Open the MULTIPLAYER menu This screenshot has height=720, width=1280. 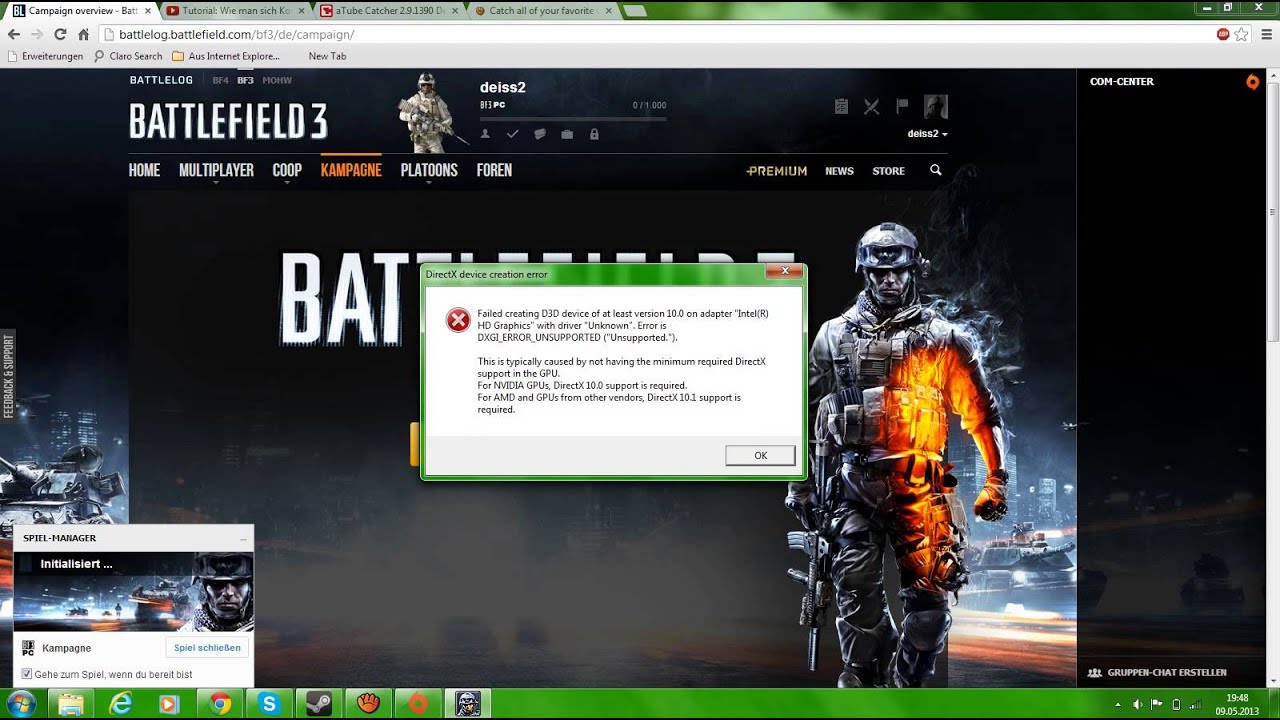216,170
